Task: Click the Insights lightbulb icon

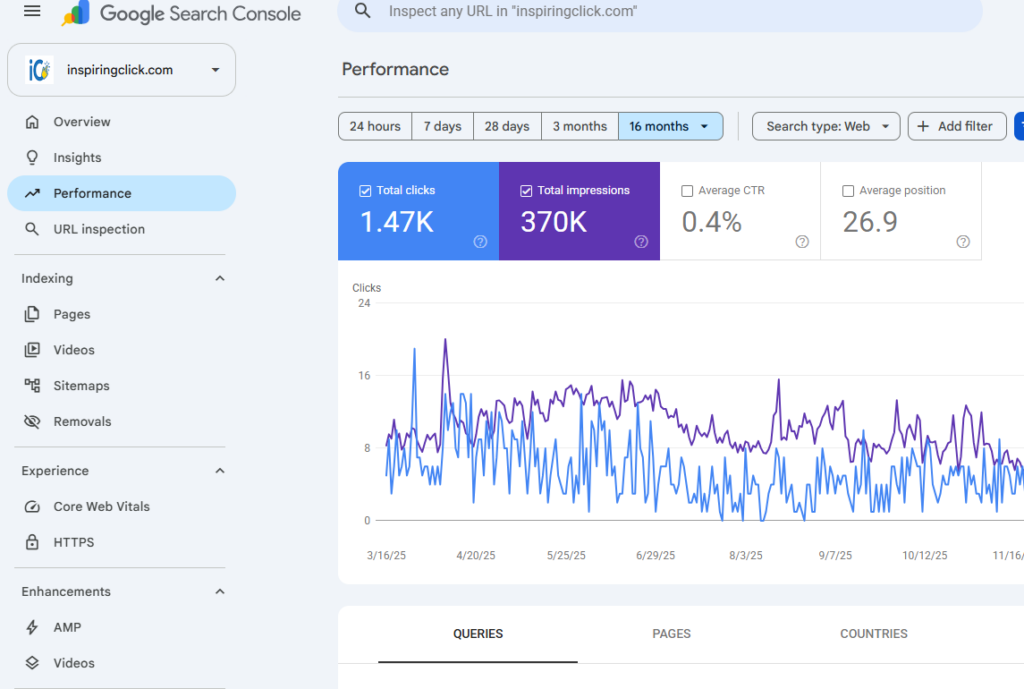Action: [32, 158]
